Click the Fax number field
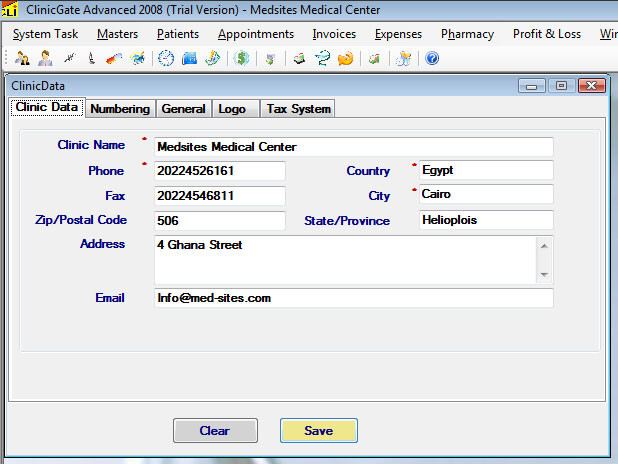This screenshot has width=618, height=464. 220,196
